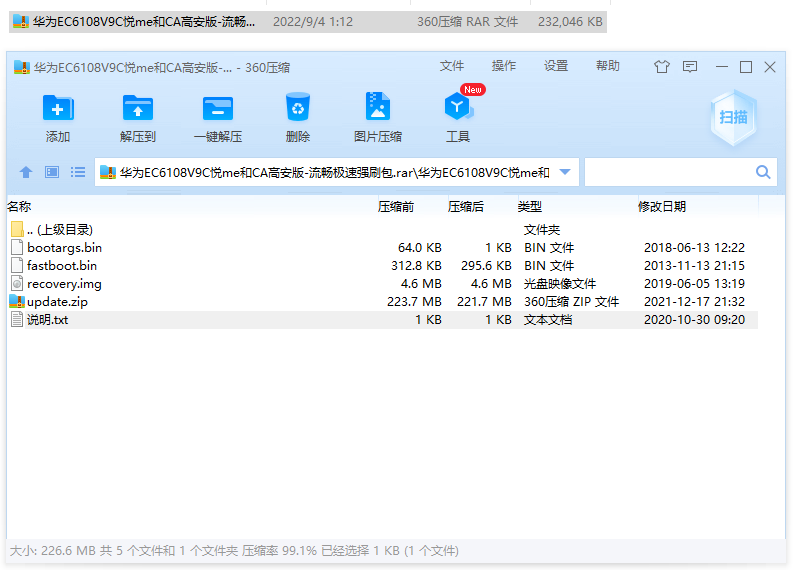Click the 添加 (Add) toolbar icon
795x570 pixels.
[58, 109]
